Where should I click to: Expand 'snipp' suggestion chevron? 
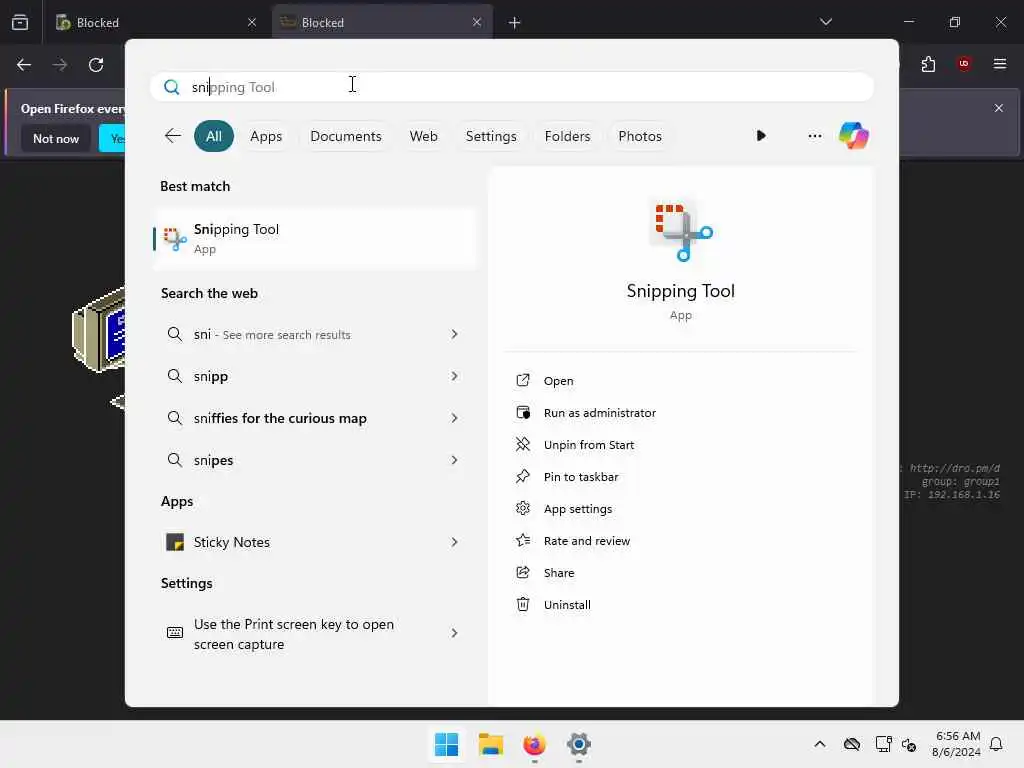tap(454, 376)
